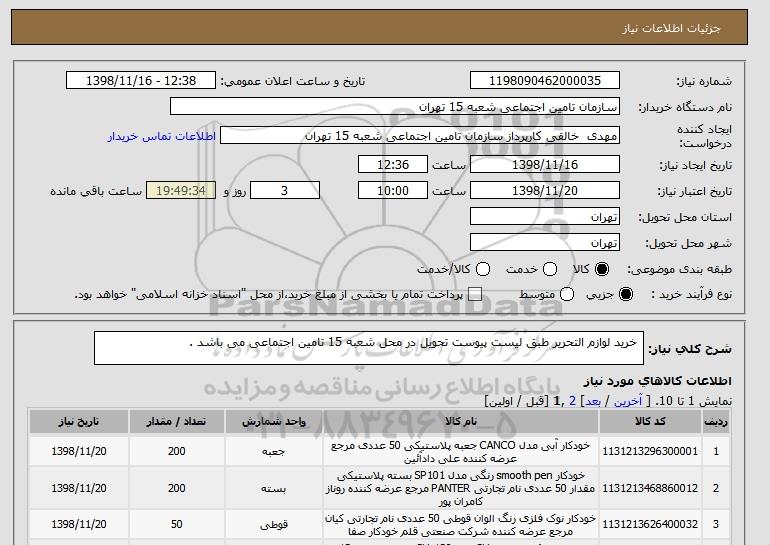Screen dimensions: 770x545
Task: Click the remaining hours countdown 19:49:34
Action: (181, 191)
